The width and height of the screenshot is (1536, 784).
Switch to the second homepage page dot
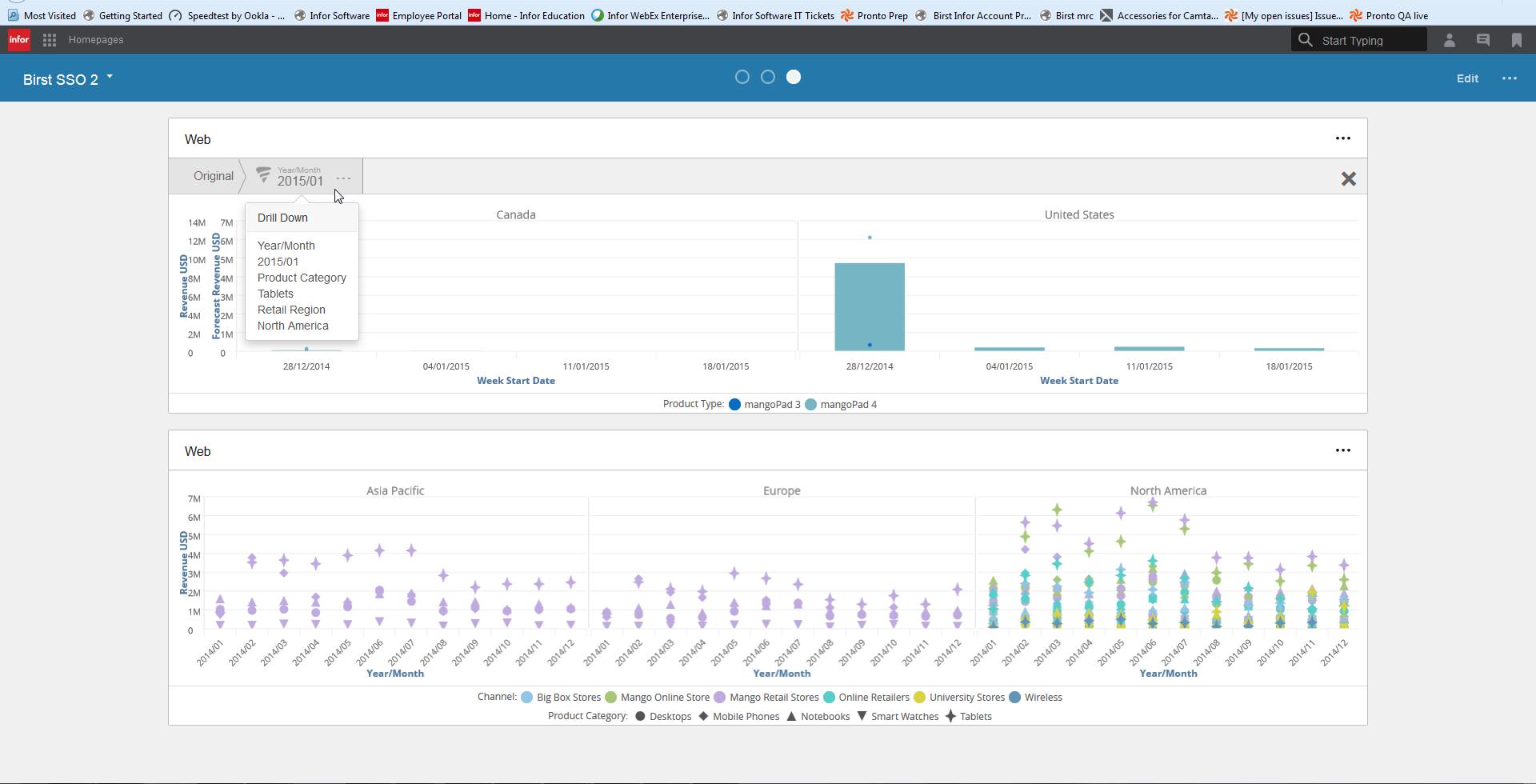[x=767, y=78]
